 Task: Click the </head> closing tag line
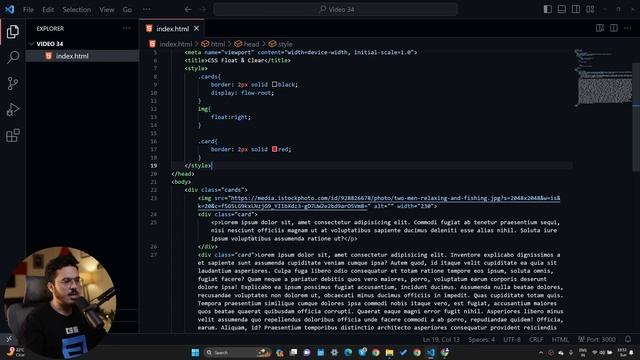183,174
